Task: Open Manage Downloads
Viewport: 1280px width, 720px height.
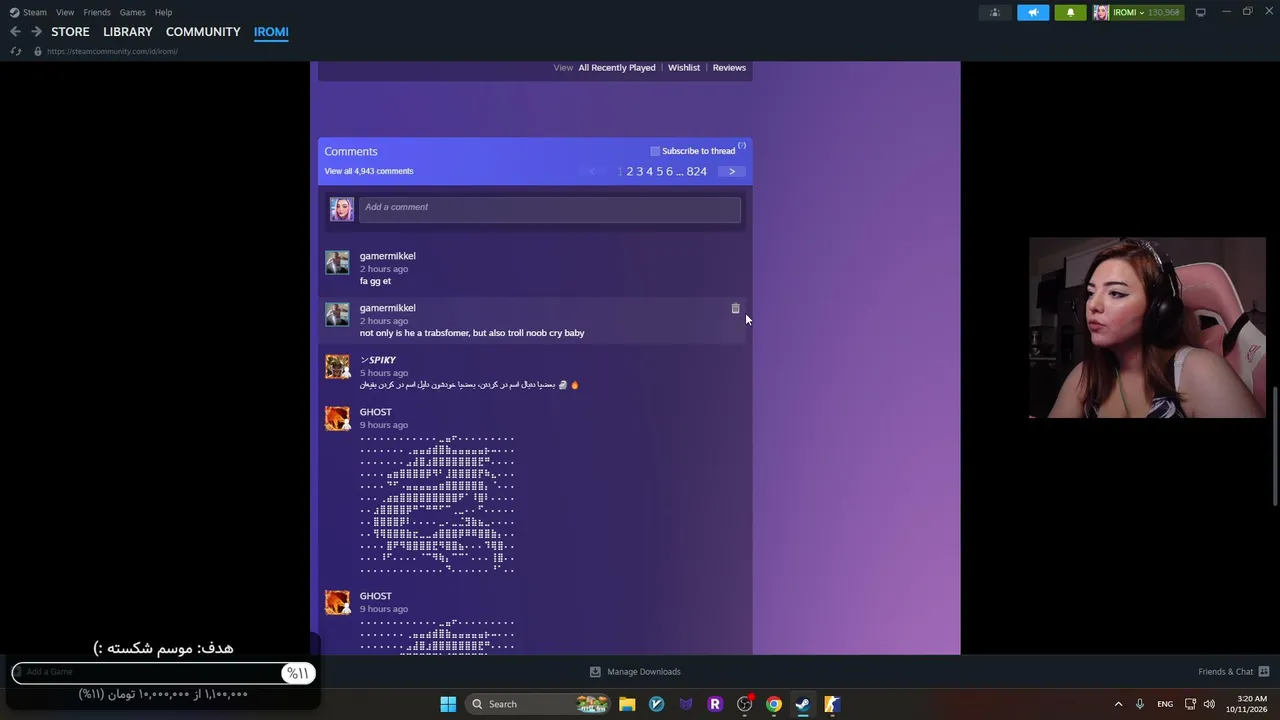Action: coord(635,672)
